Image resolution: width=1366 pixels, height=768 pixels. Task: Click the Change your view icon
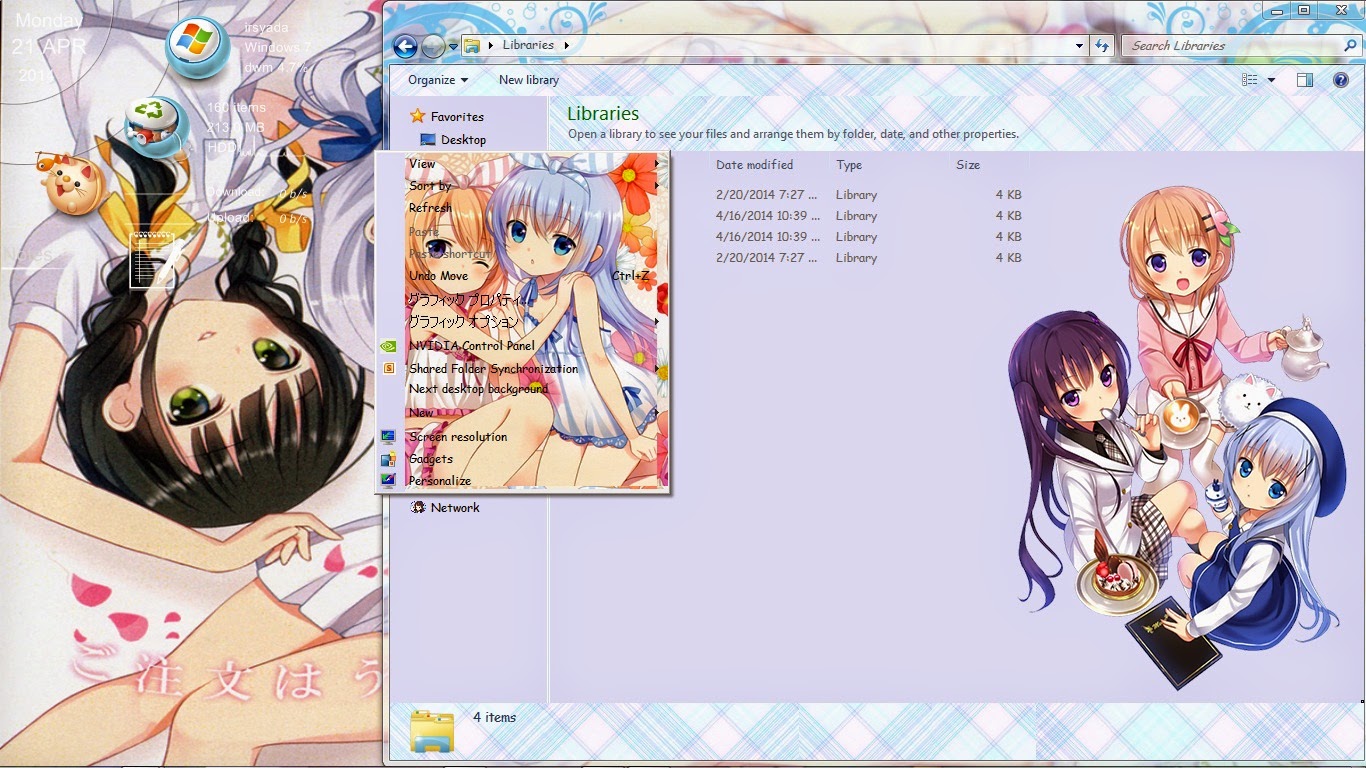click(1250, 80)
